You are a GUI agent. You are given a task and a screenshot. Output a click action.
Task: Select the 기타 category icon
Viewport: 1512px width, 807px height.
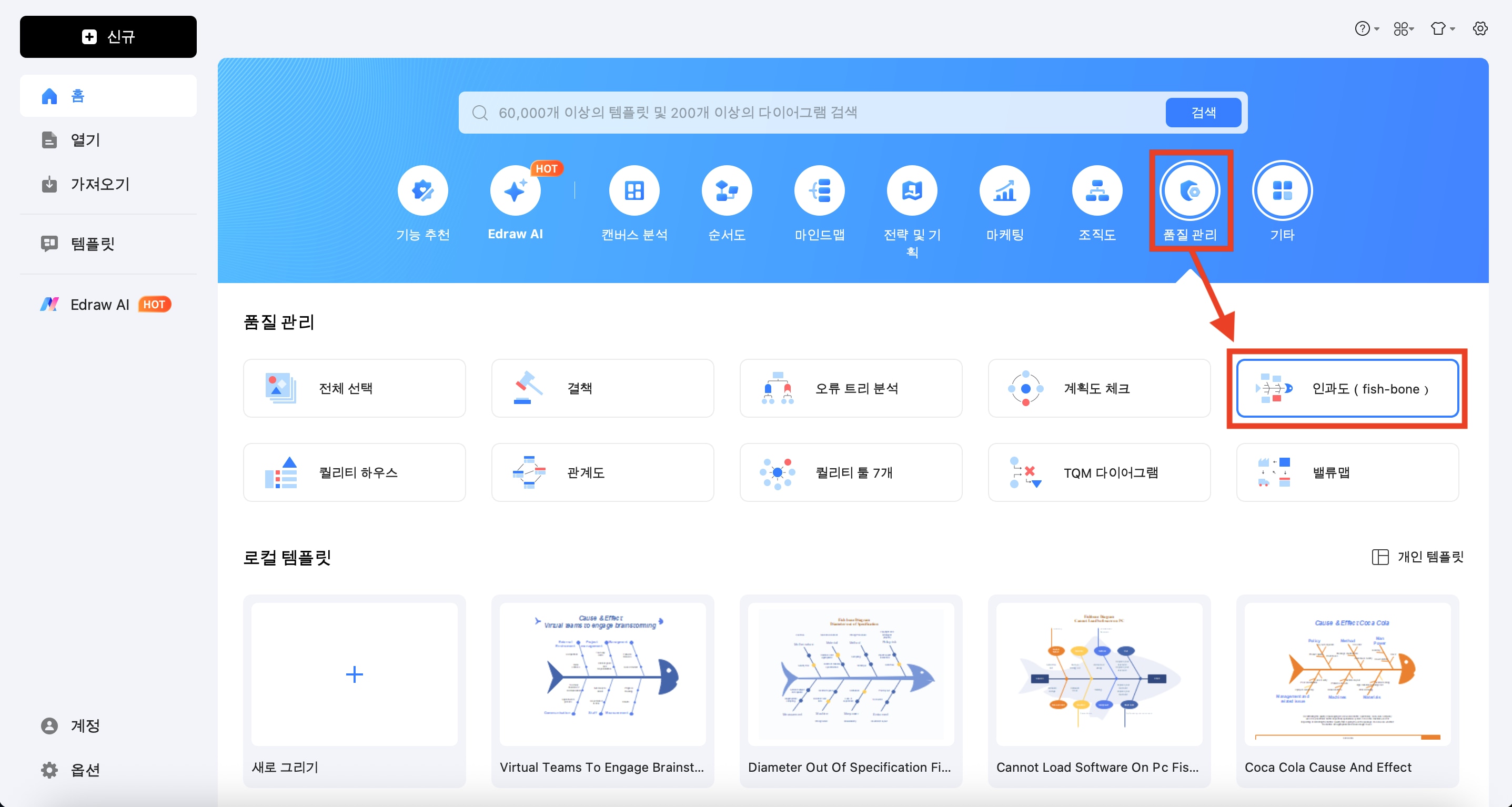tap(1282, 191)
